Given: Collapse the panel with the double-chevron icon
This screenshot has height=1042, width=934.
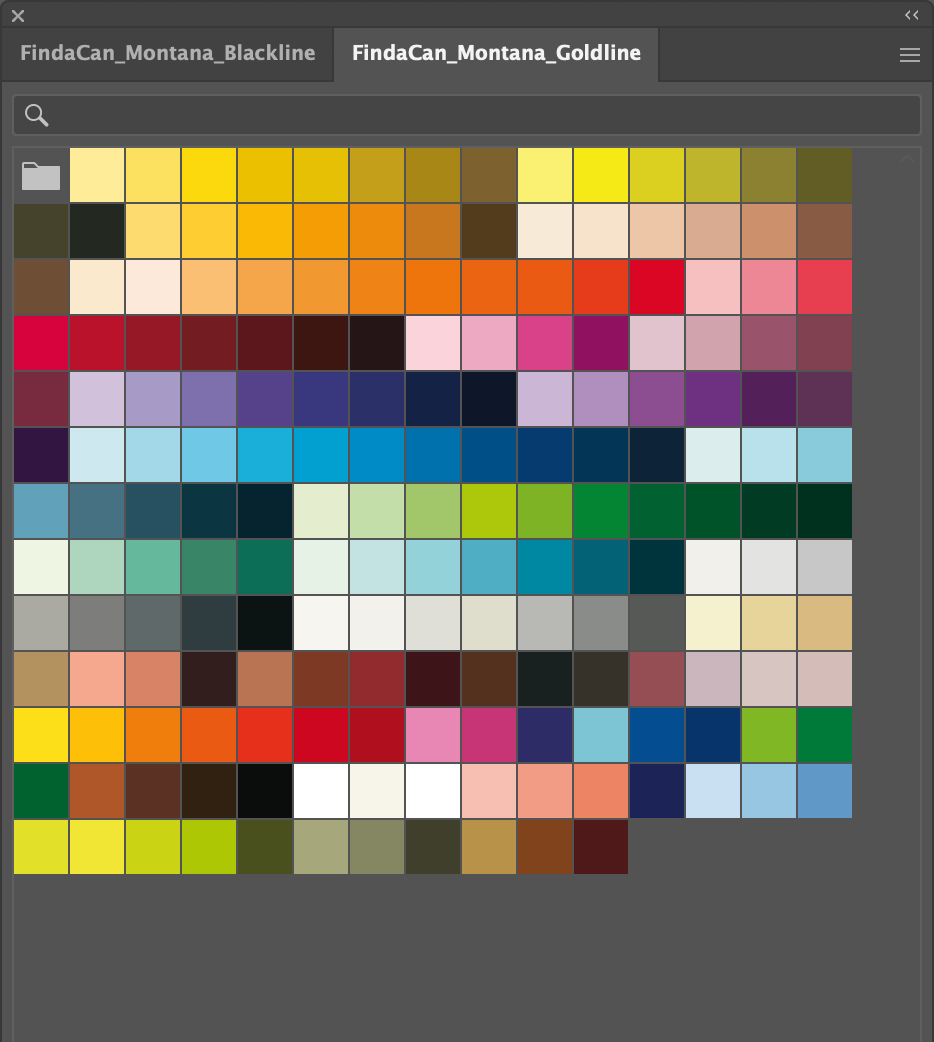Looking at the screenshot, I should (911, 15).
